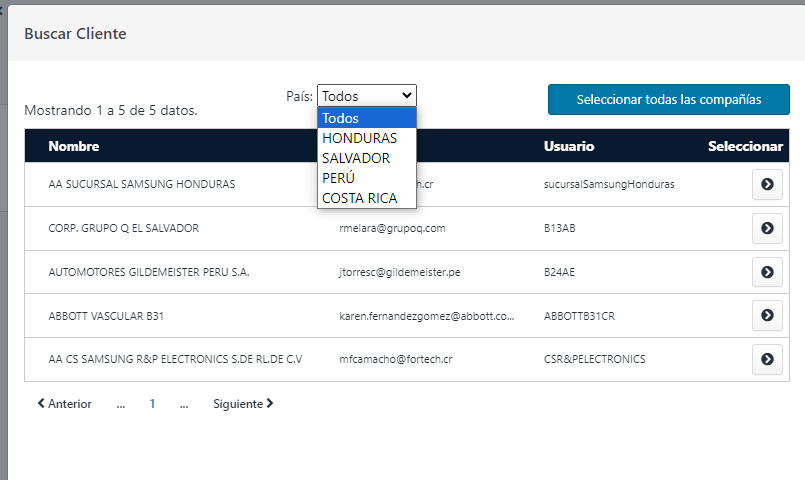Click email rmelara@grupoq.com cell

[x=392, y=228]
